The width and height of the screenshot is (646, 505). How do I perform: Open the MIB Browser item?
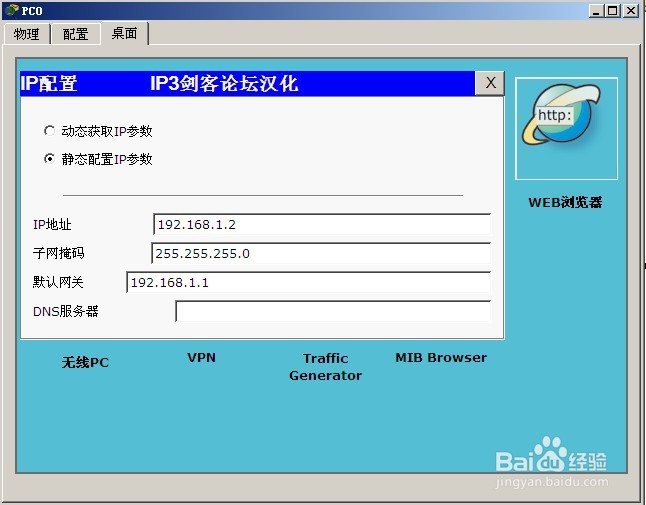[441, 357]
